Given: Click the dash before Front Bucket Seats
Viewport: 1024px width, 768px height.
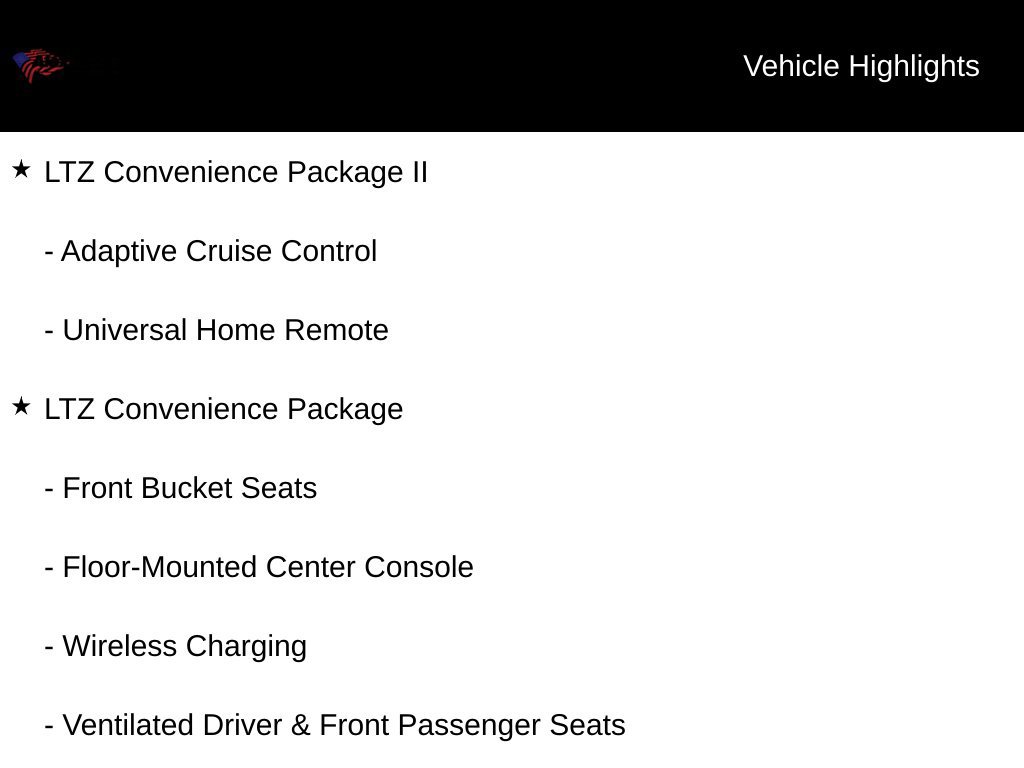Looking at the screenshot, I should [x=49, y=490].
